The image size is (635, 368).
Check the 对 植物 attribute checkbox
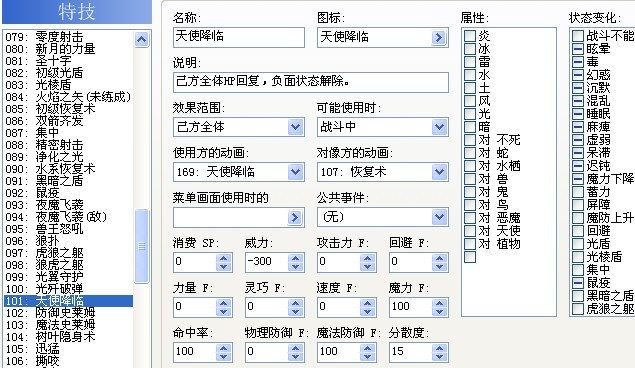tap(470, 244)
